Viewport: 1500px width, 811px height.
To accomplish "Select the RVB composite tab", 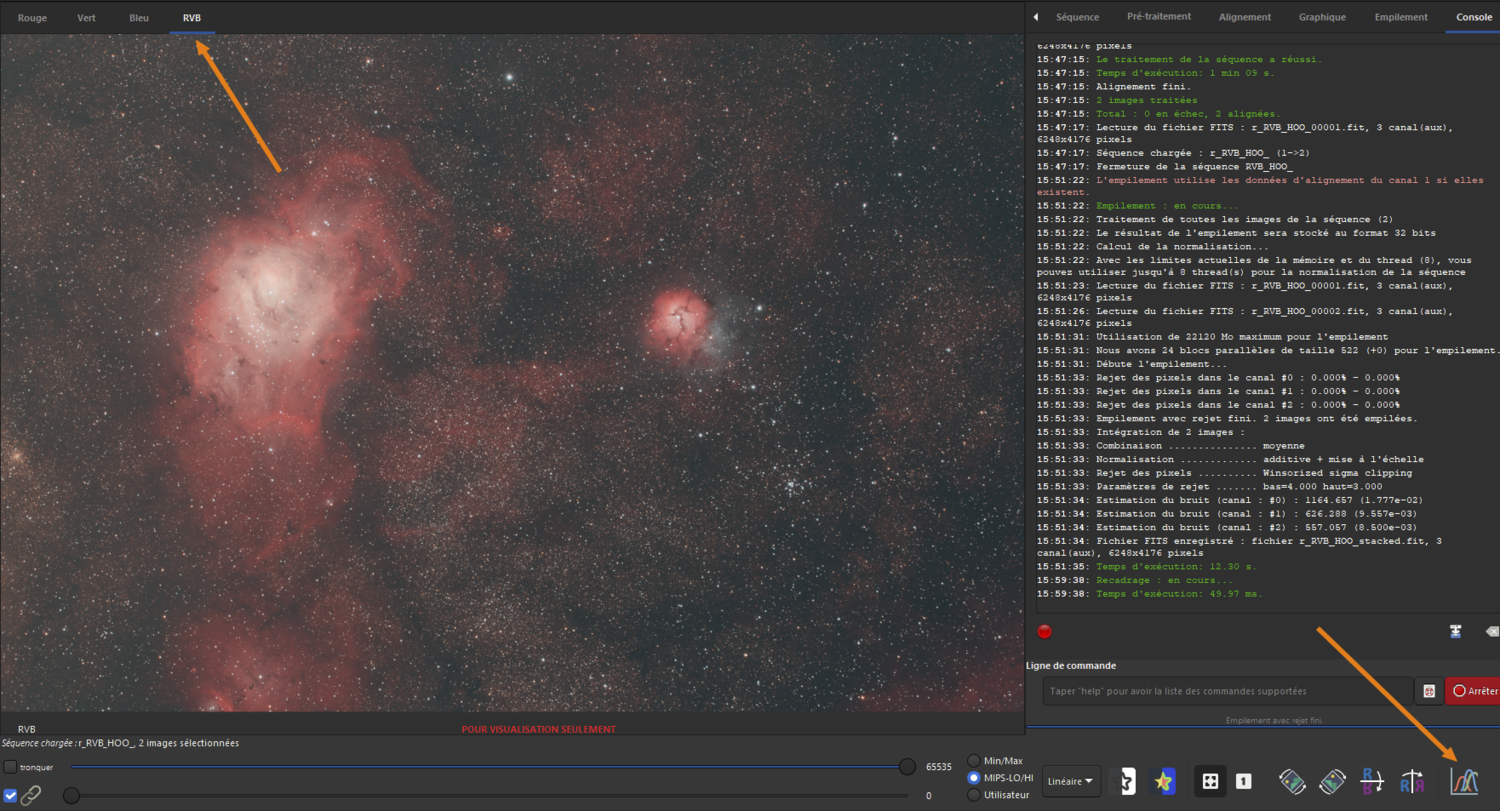I will click(192, 18).
